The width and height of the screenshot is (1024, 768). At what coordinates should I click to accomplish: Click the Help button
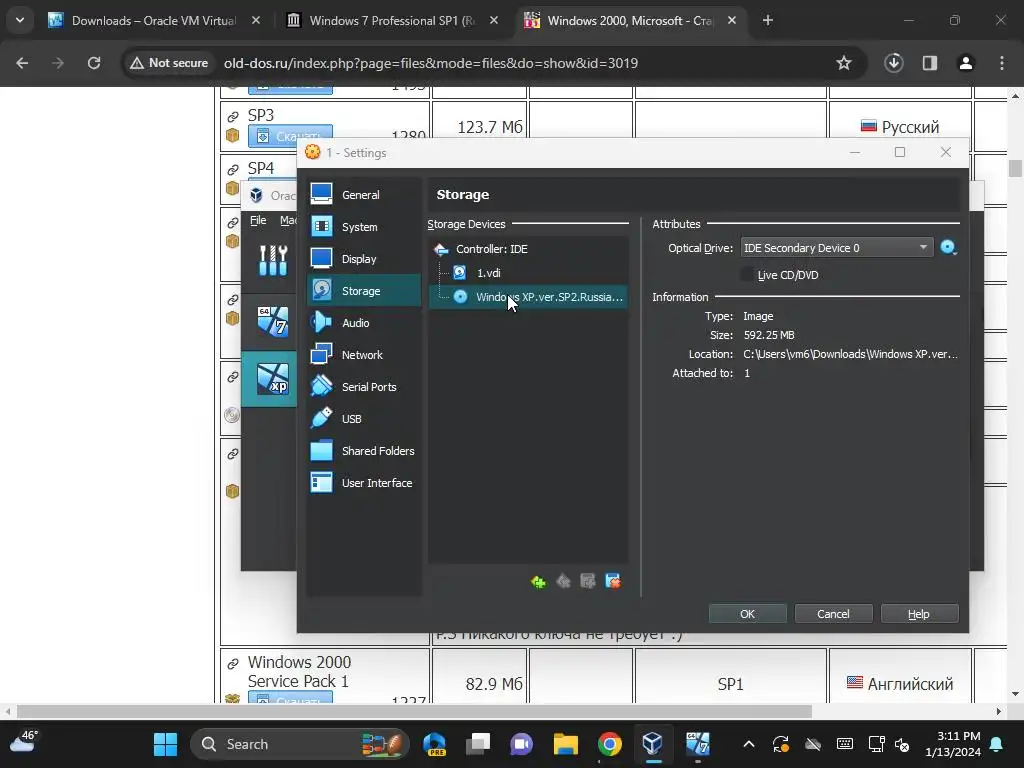[919, 614]
